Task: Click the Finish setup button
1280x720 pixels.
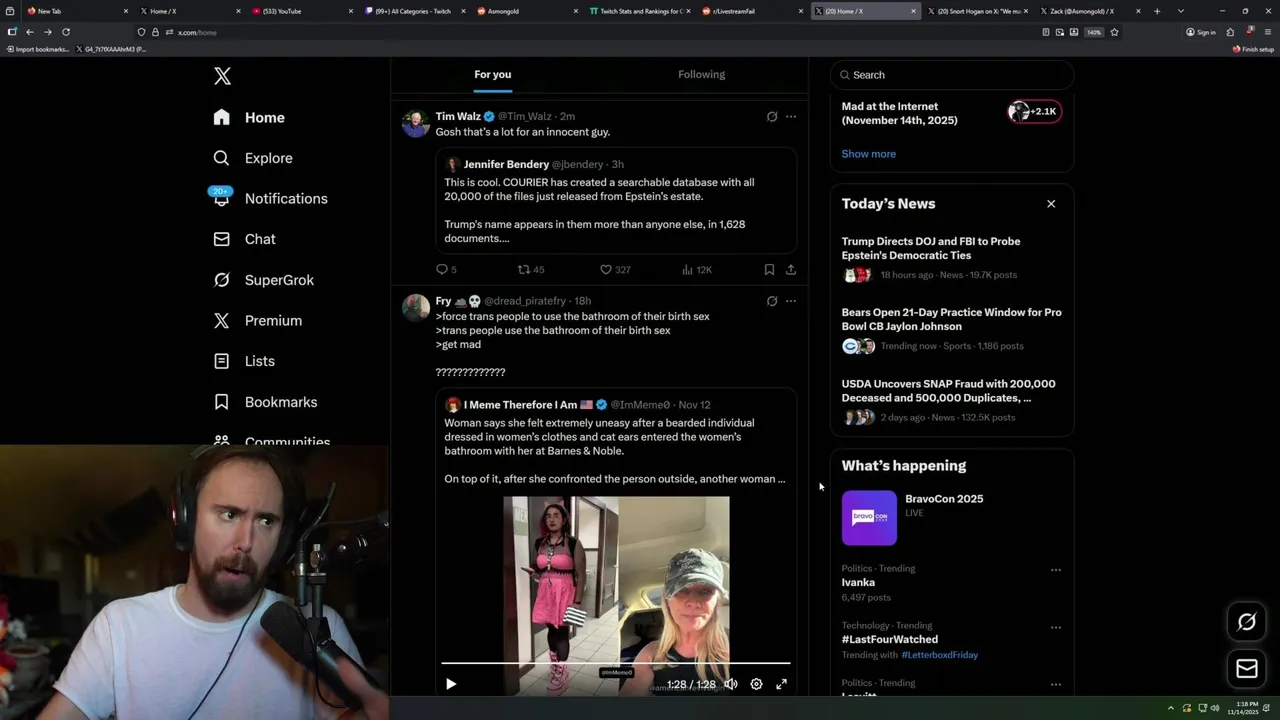Action: pyautogui.click(x=1253, y=49)
